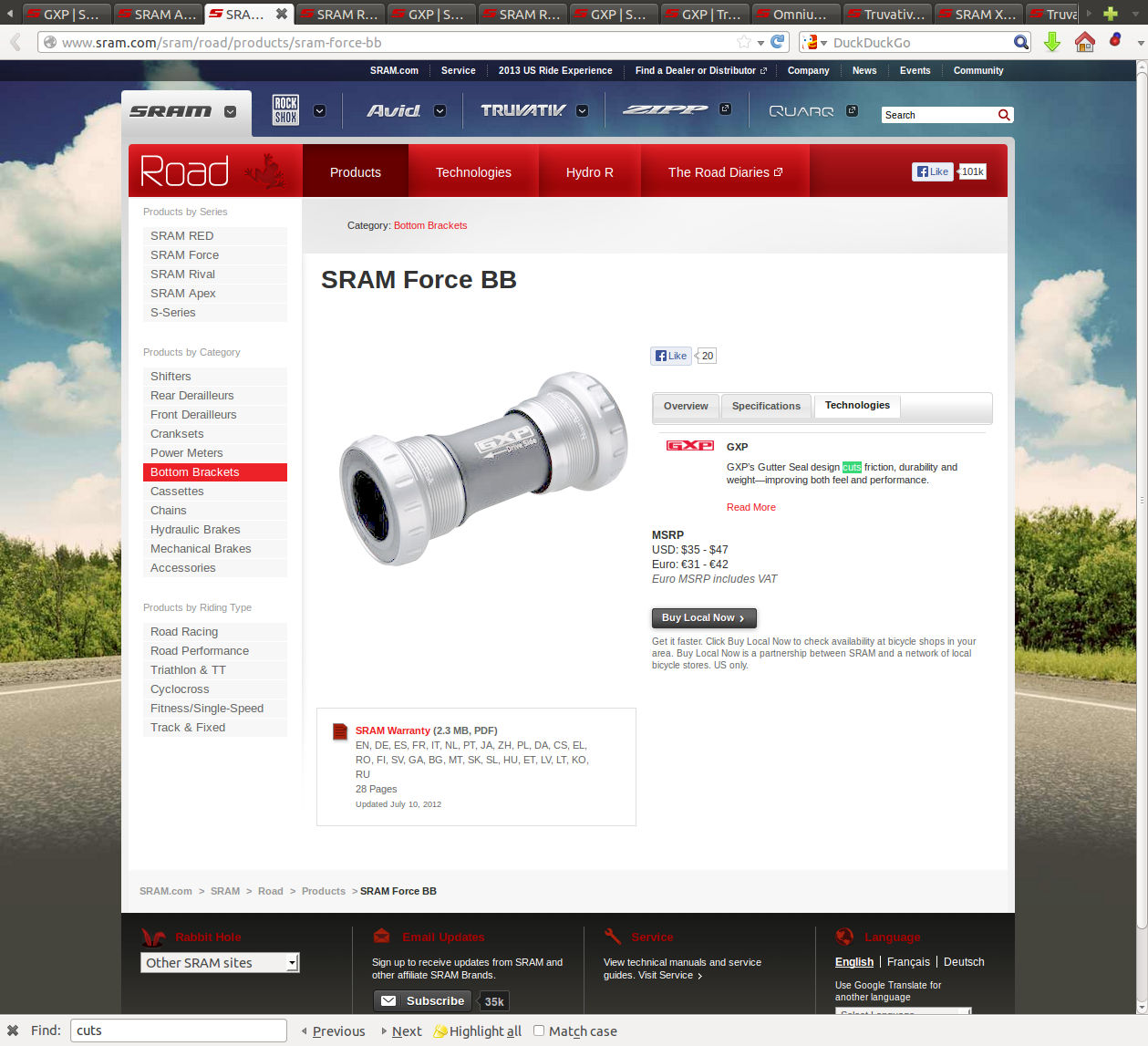
Task: Click the Find text field containing cuts
Action: click(179, 1030)
